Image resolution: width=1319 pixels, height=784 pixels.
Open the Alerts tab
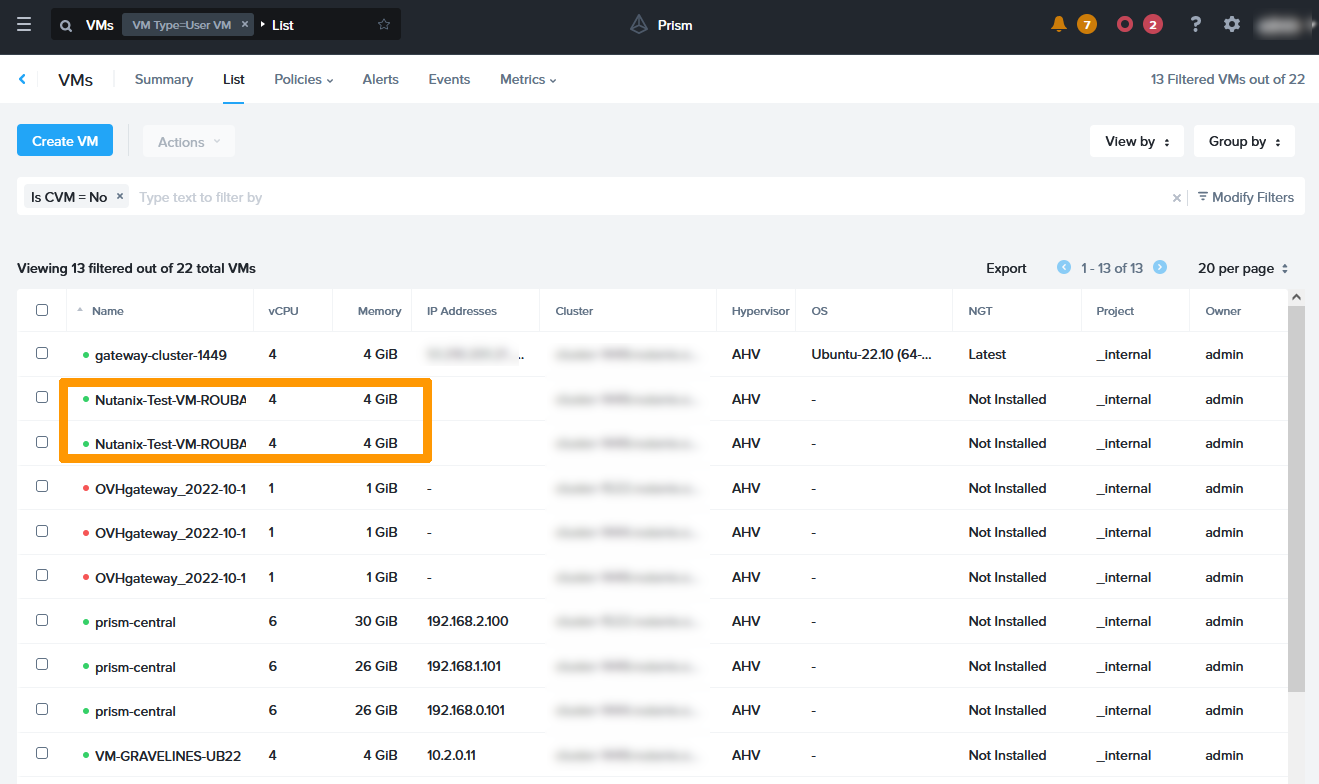pos(380,79)
